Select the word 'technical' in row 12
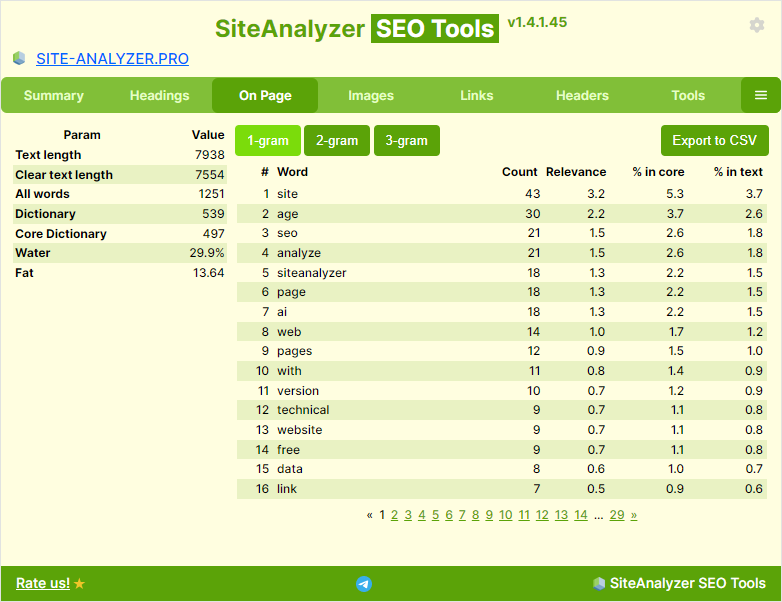782x602 pixels. [x=303, y=410]
